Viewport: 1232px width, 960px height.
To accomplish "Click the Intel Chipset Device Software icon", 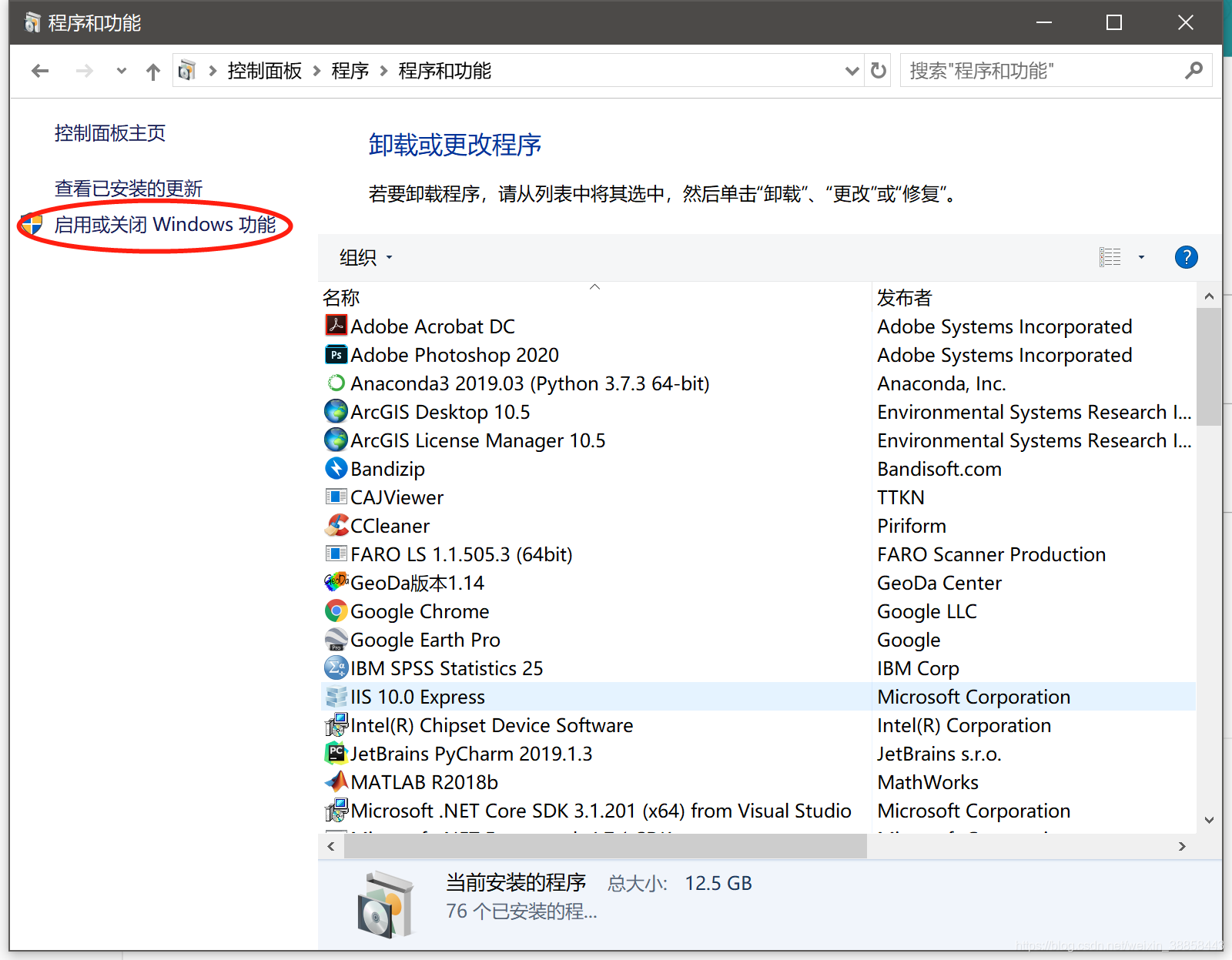I will [x=336, y=724].
